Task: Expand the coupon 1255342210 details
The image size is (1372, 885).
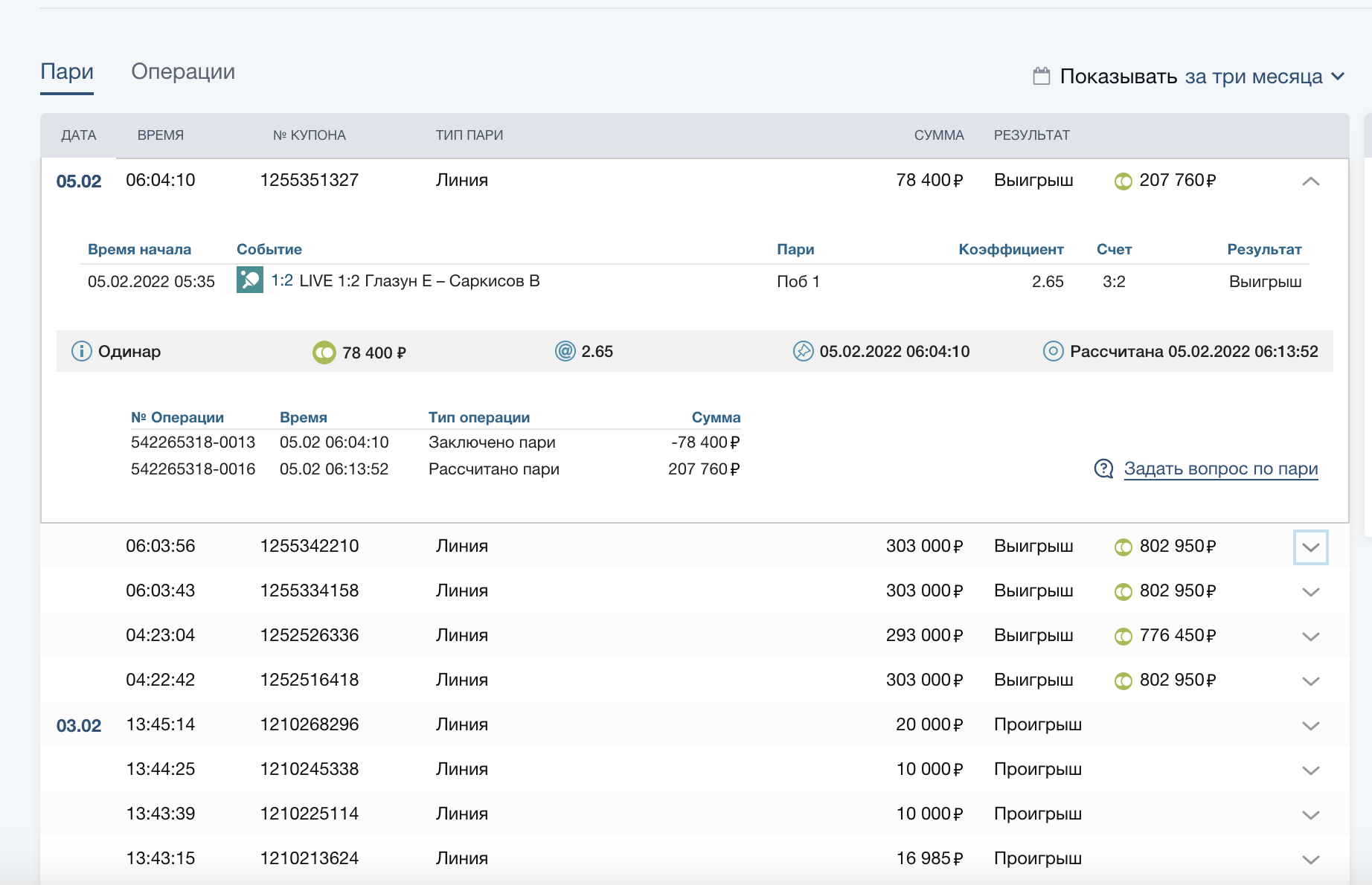Action: point(1310,547)
